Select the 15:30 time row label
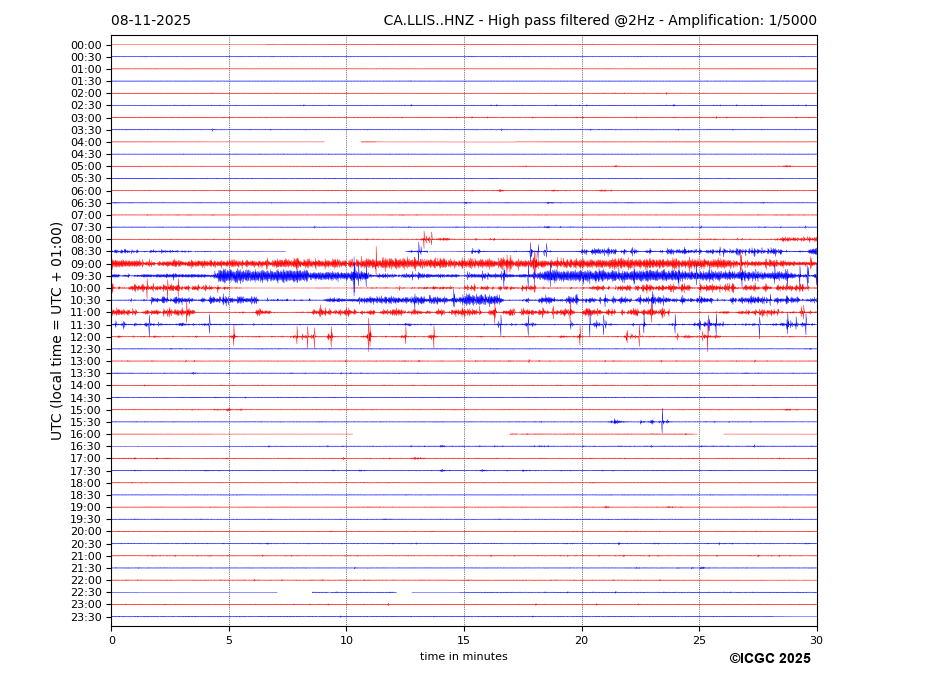The height and width of the screenshot is (696, 927). tap(86, 422)
